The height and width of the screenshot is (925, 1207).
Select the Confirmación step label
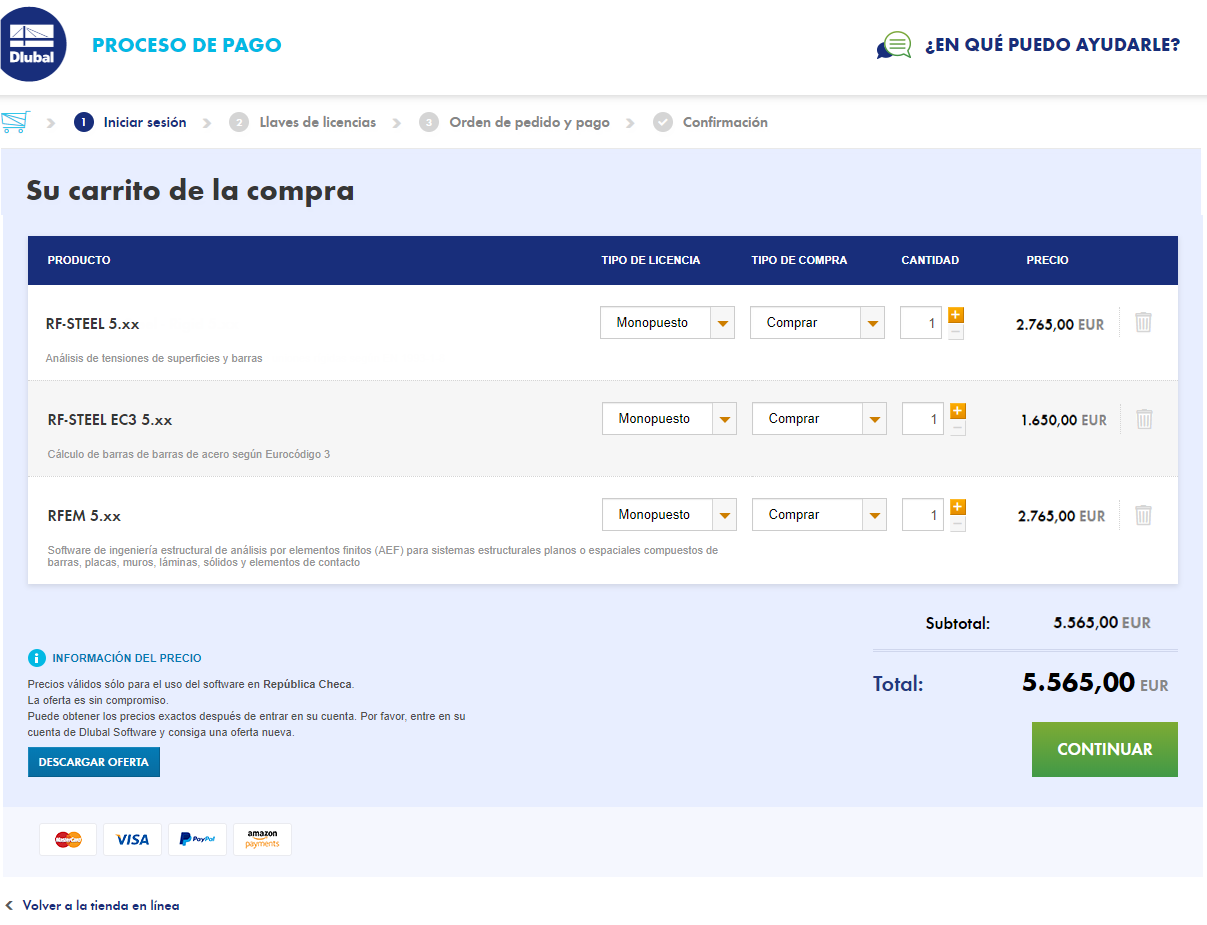coord(725,122)
